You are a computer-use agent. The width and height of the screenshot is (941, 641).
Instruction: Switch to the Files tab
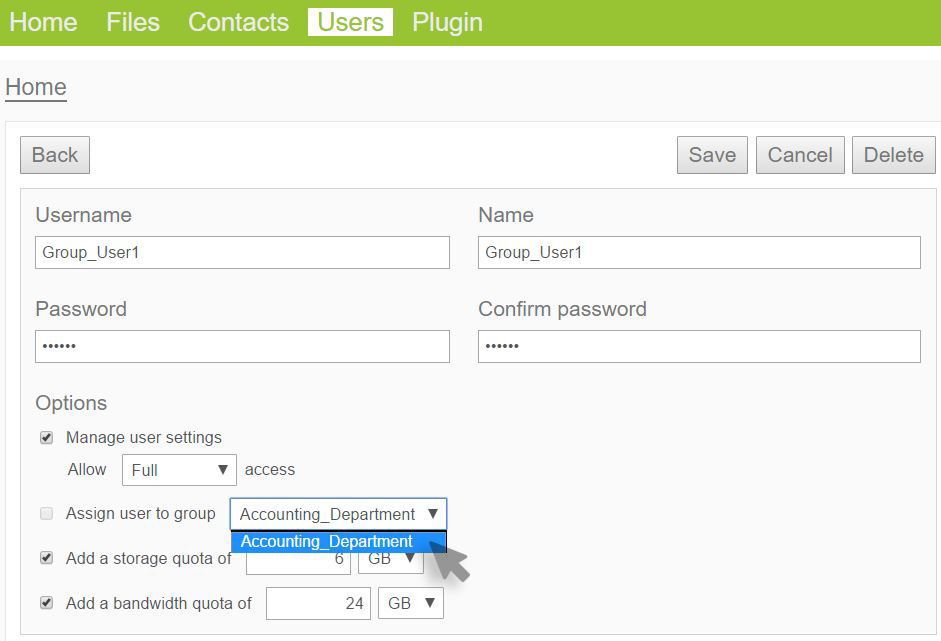point(133,22)
